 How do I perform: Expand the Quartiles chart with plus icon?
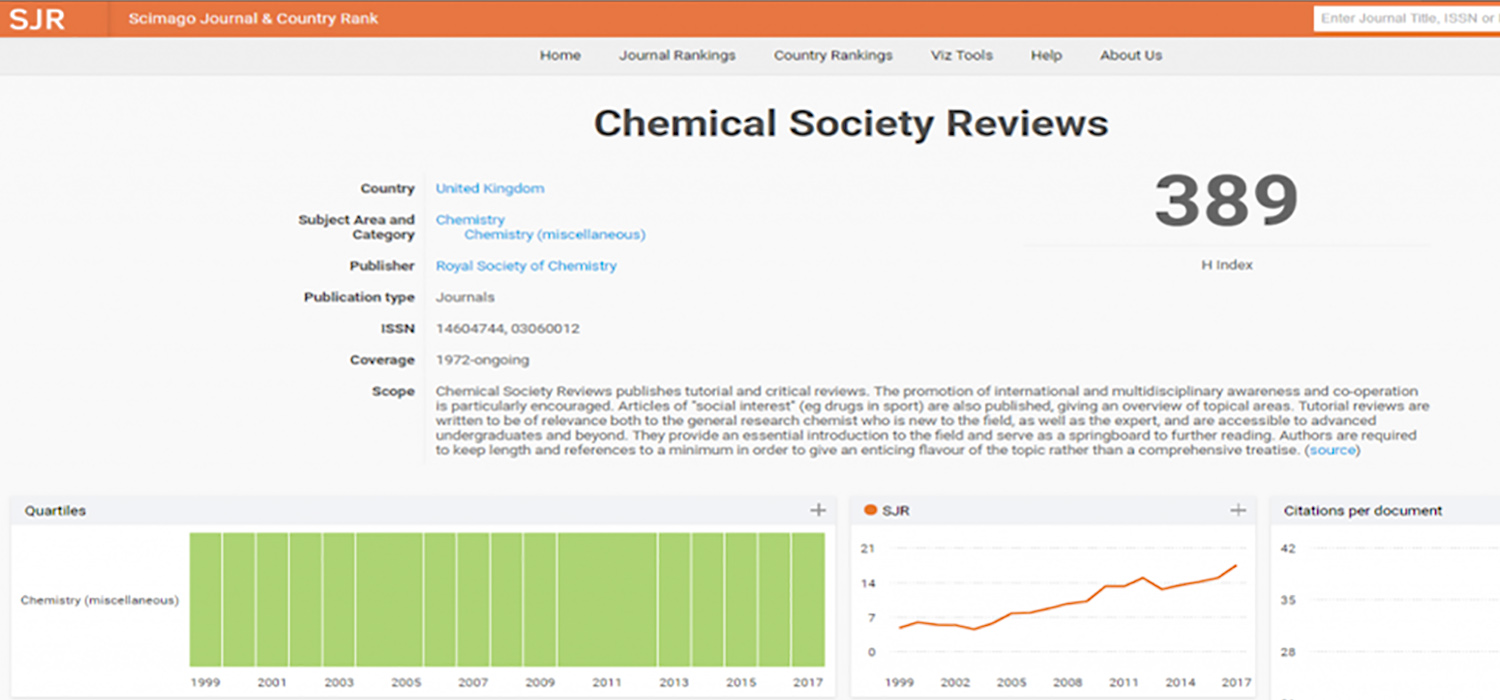pos(818,510)
